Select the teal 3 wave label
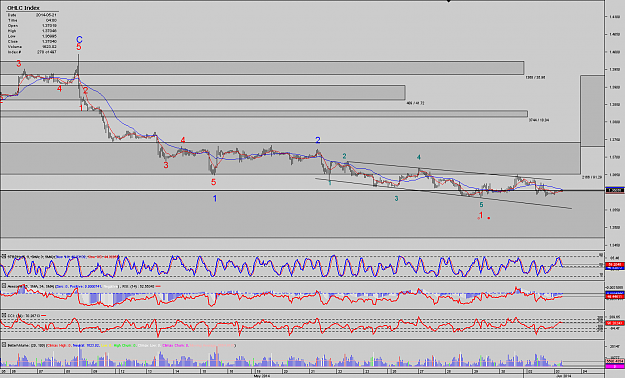The width and height of the screenshot is (625, 378). (396, 198)
